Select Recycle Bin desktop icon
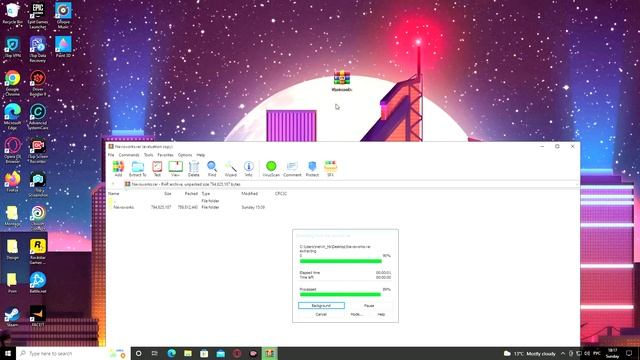The image size is (640, 360). (x=13, y=13)
